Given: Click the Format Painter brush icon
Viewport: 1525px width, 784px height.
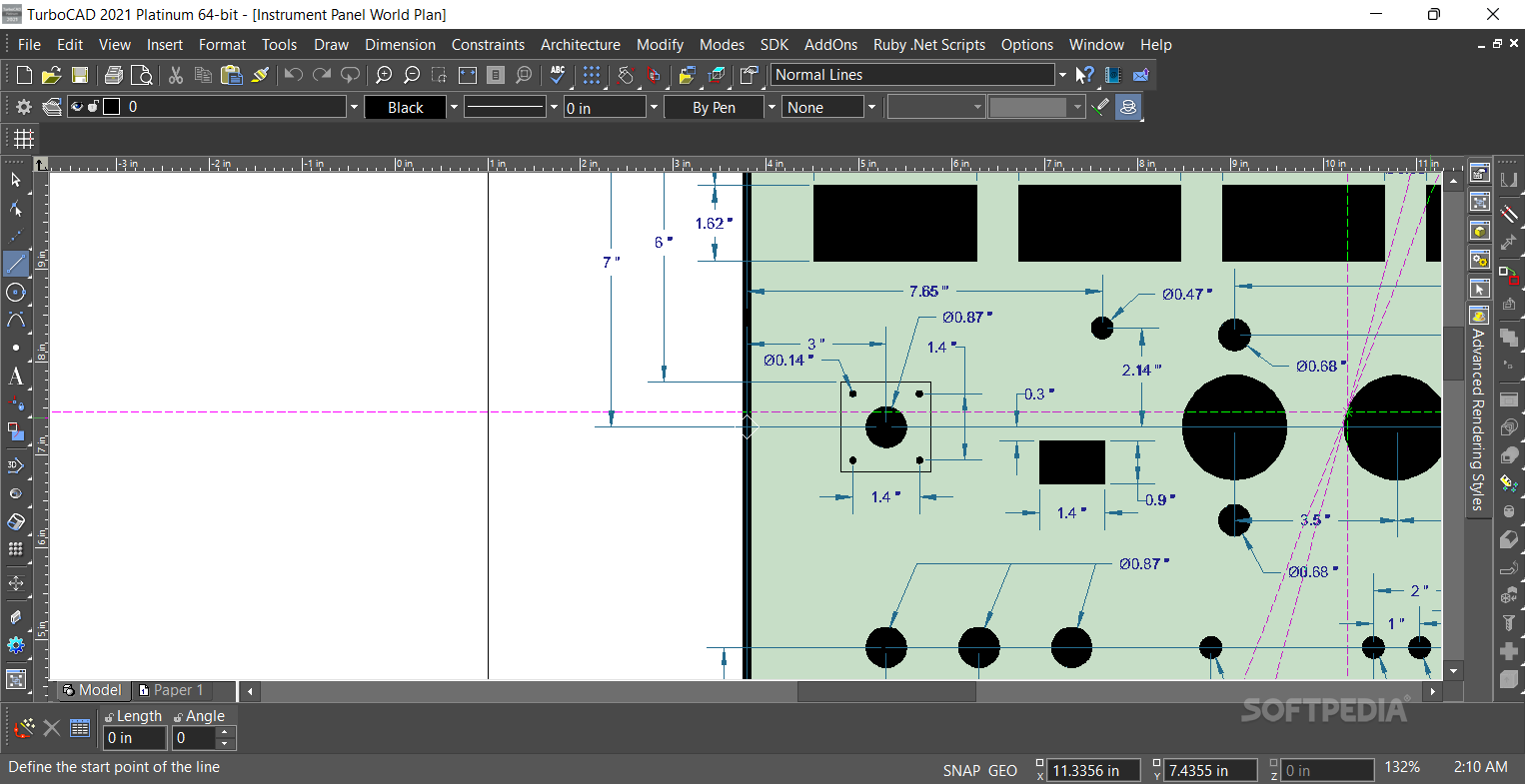Looking at the screenshot, I should tap(260, 75).
